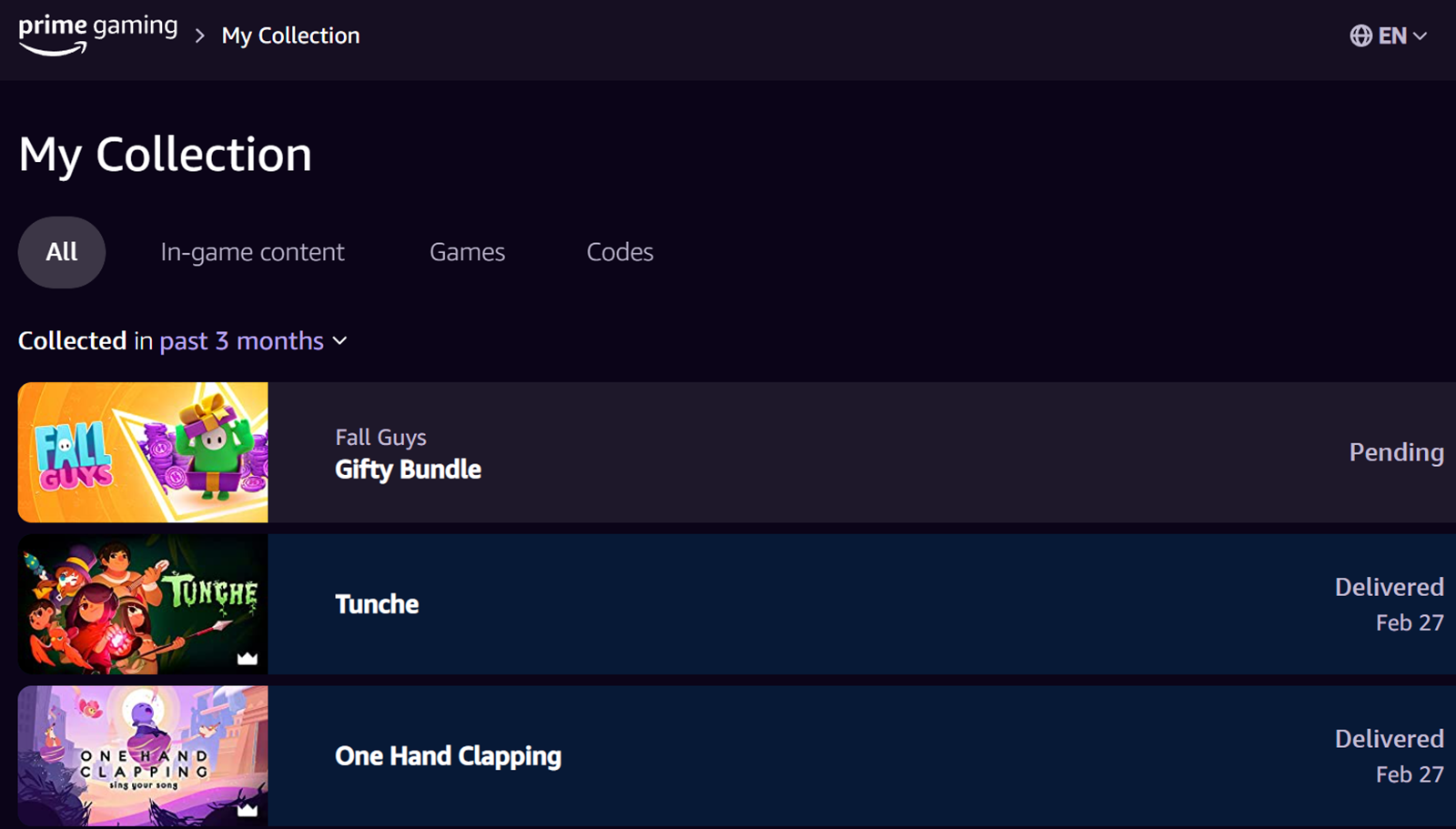Image resolution: width=1456 pixels, height=829 pixels.
Task: Open the One Hand Clapping title
Action: (x=448, y=756)
